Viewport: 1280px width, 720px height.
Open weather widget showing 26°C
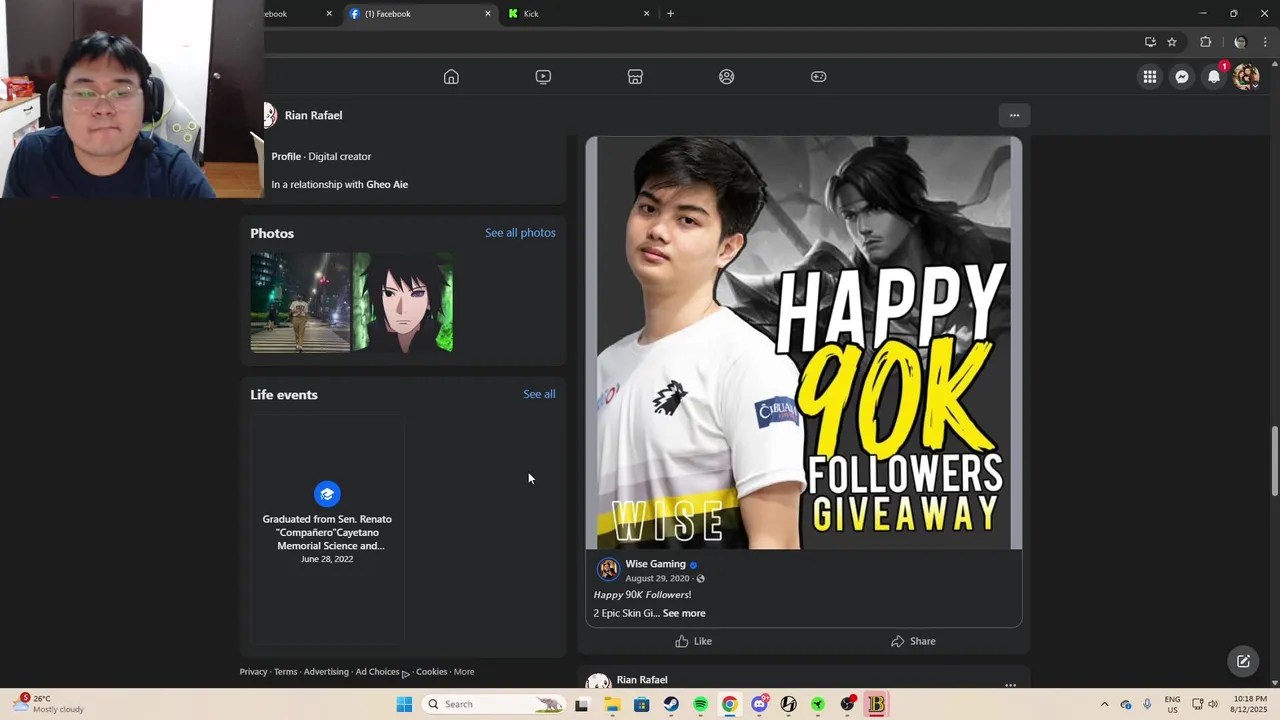click(x=48, y=704)
